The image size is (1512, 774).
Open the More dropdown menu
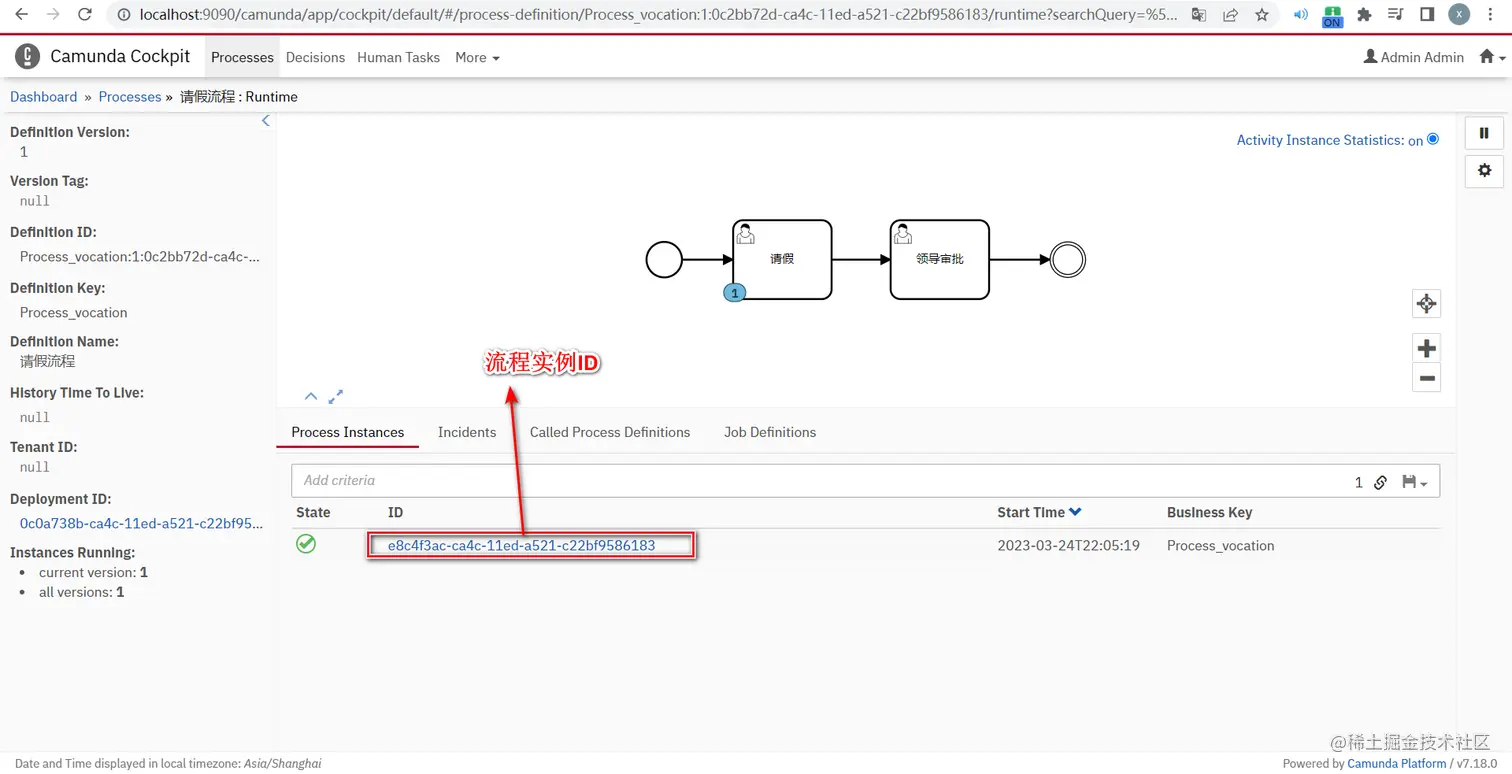pyautogui.click(x=477, y=57)
